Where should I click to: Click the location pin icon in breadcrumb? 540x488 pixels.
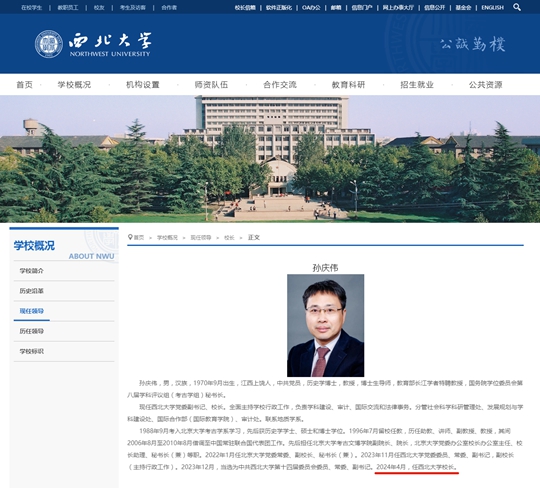point(130,237)
